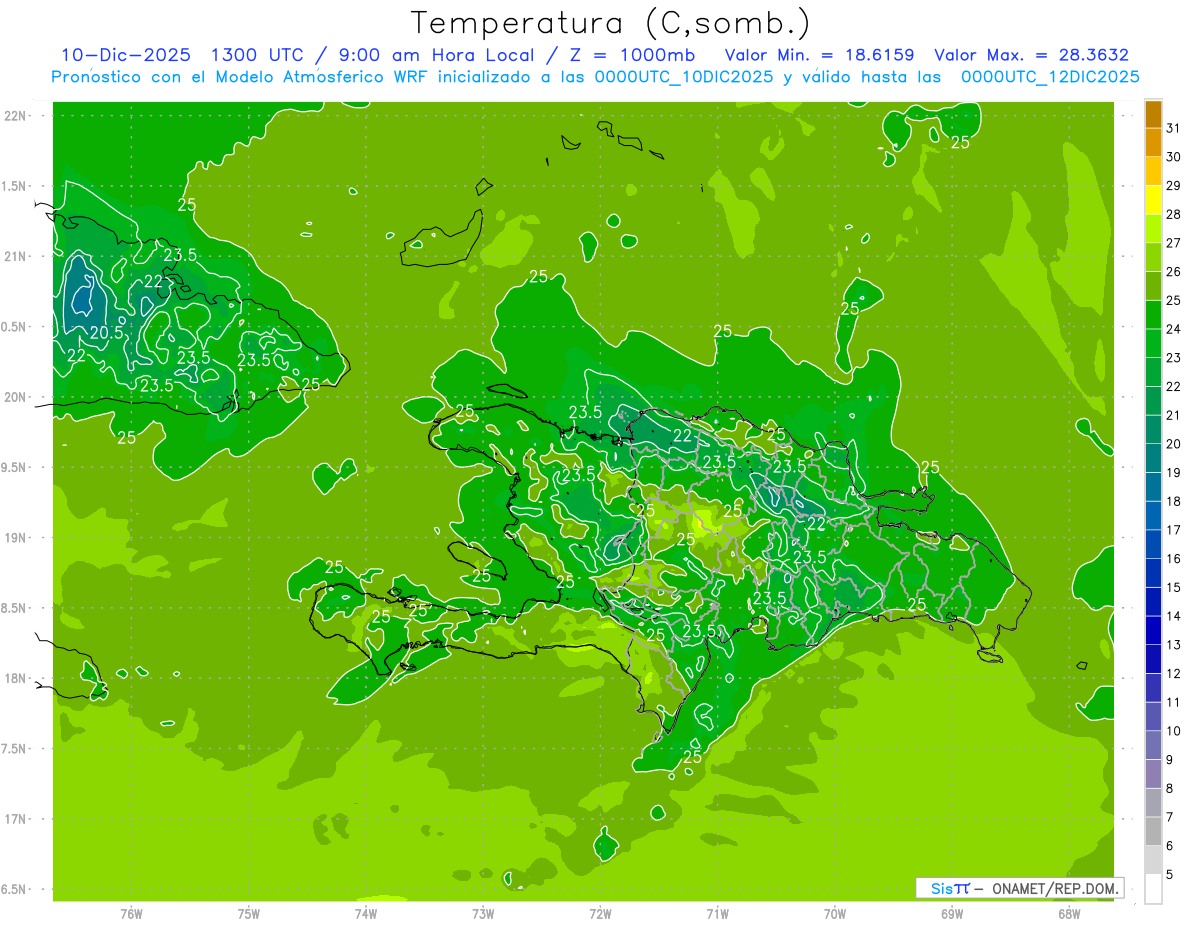Click the "28" value on color scale

(1174, 214)
